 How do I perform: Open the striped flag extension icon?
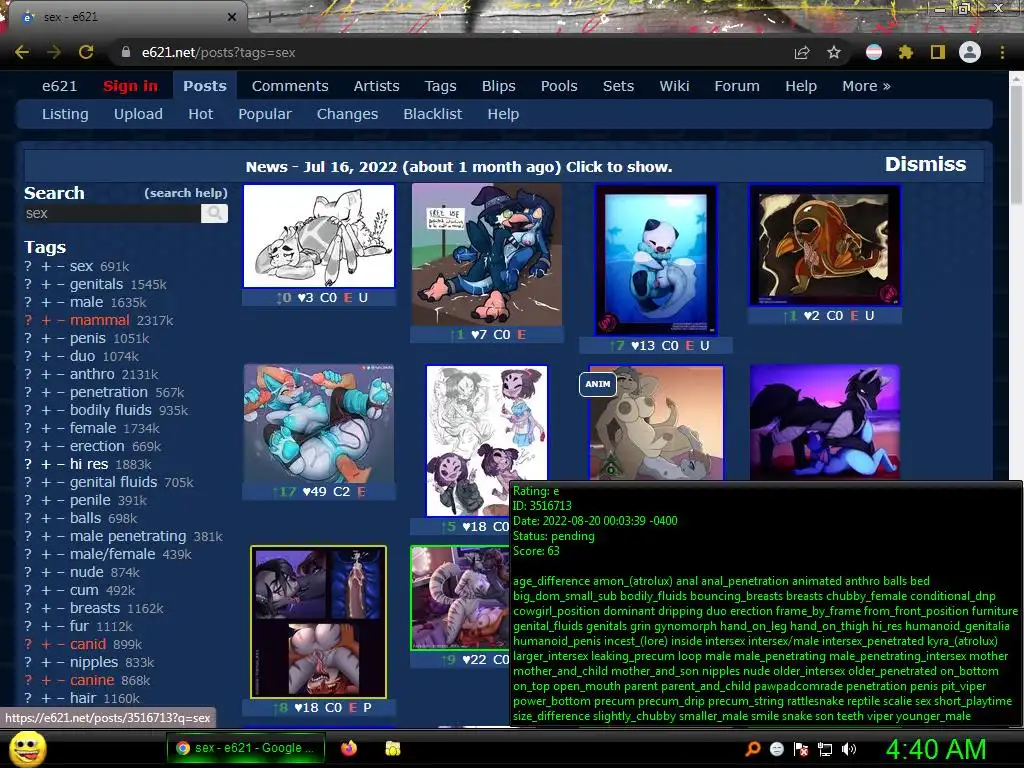pos(874,52)
